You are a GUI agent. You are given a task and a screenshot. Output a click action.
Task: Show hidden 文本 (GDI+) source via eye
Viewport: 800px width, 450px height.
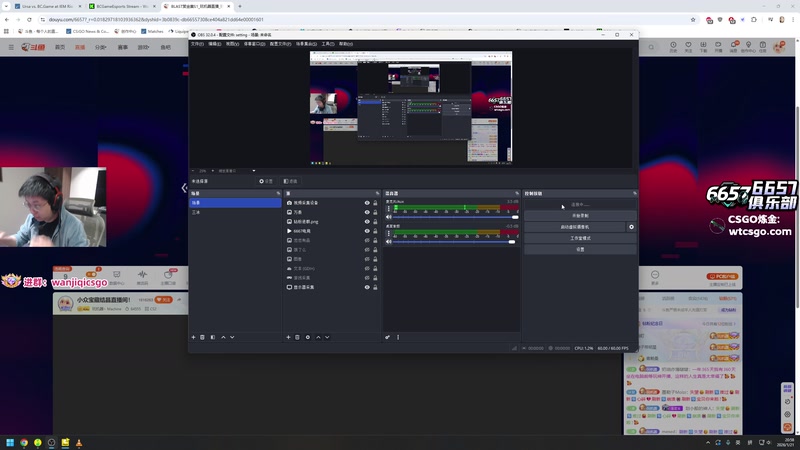(367, 268)
